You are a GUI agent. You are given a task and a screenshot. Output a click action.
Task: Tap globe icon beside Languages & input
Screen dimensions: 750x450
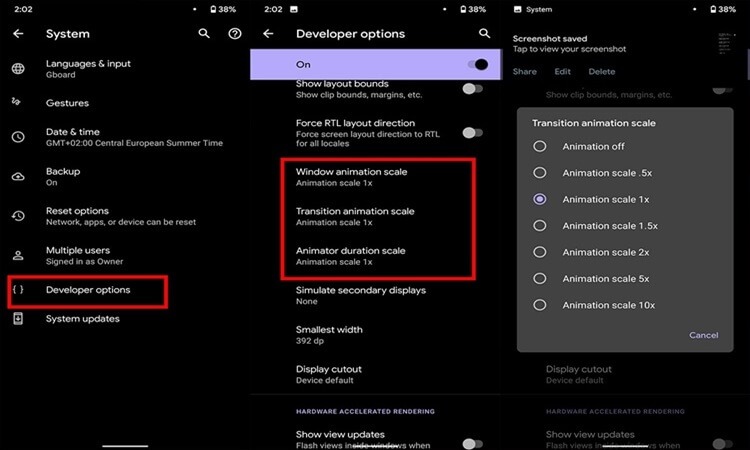click(18, 68)
